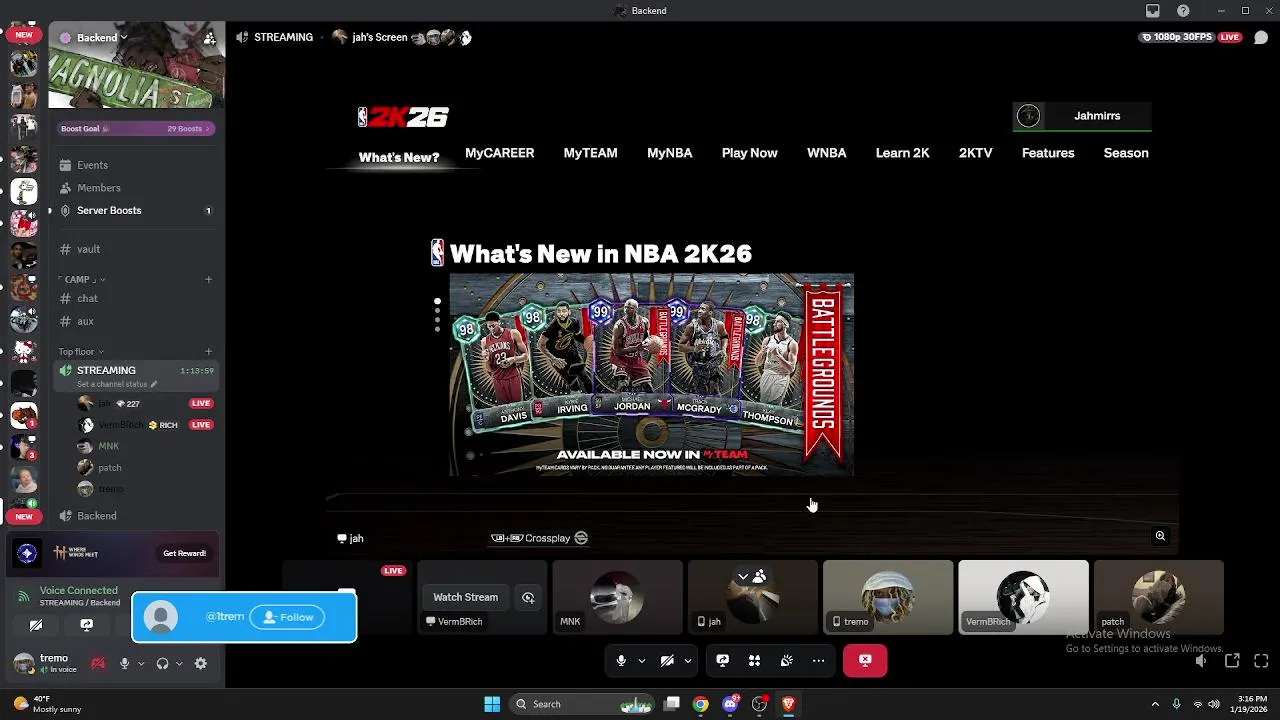Click the 1080p 30FPS stream quality badge
Image resolution: width=1280 pixels, height=720 pixels.
click(1176, 37)
